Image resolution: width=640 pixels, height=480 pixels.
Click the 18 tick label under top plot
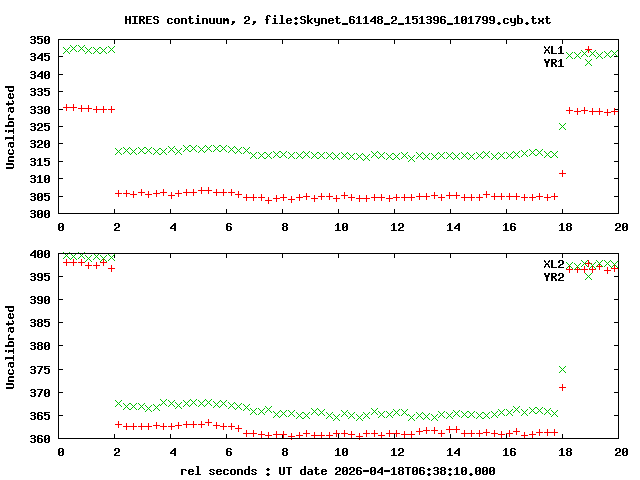point(563,228)
